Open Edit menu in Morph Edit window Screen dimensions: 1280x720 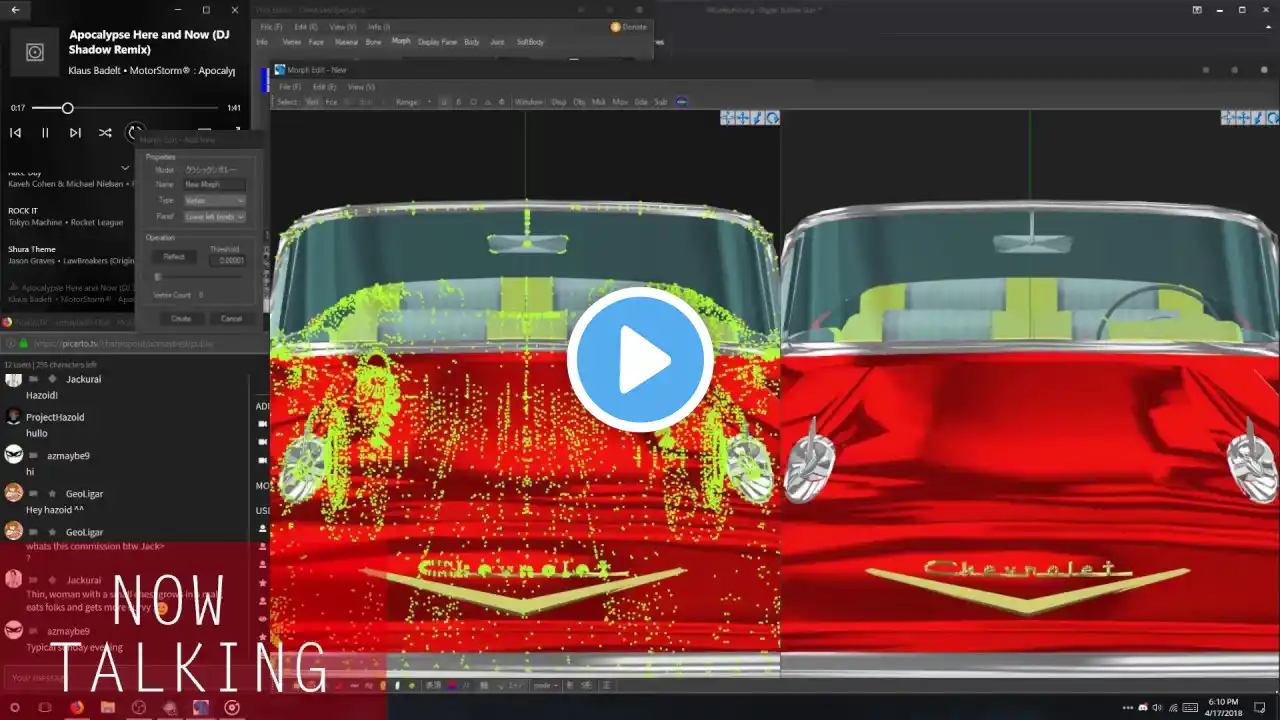coord(325,87)
